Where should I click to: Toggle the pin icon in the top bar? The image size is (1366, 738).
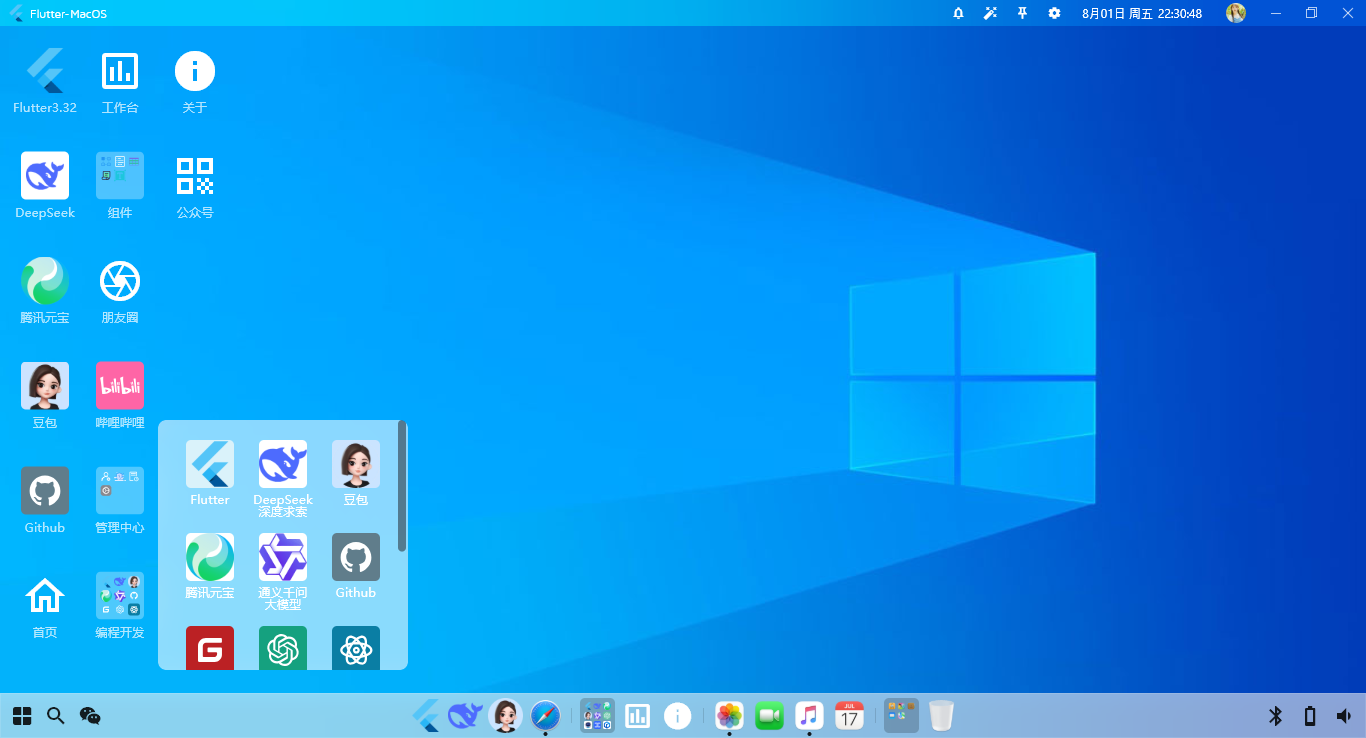tap(1022, 13)
